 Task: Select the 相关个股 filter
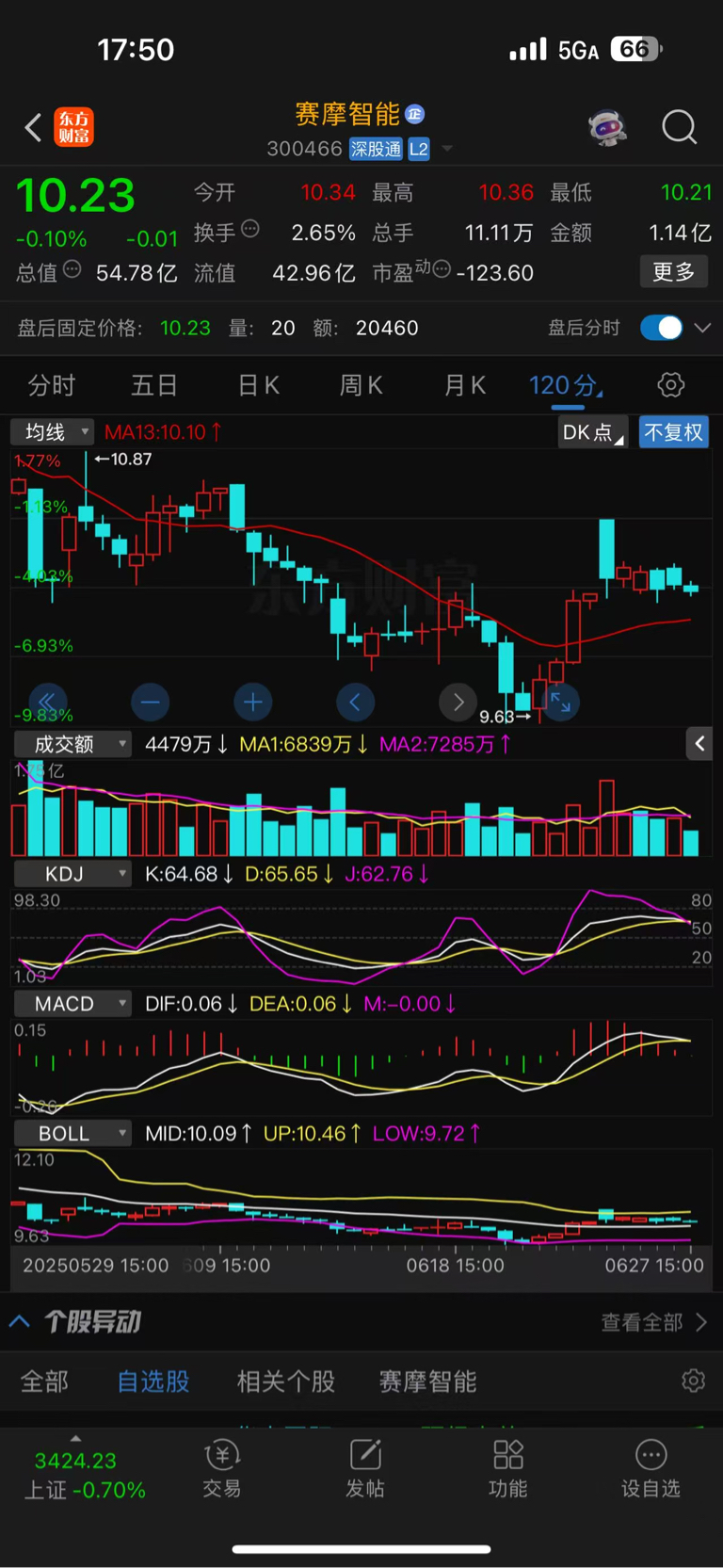(x=286, y=1382)
